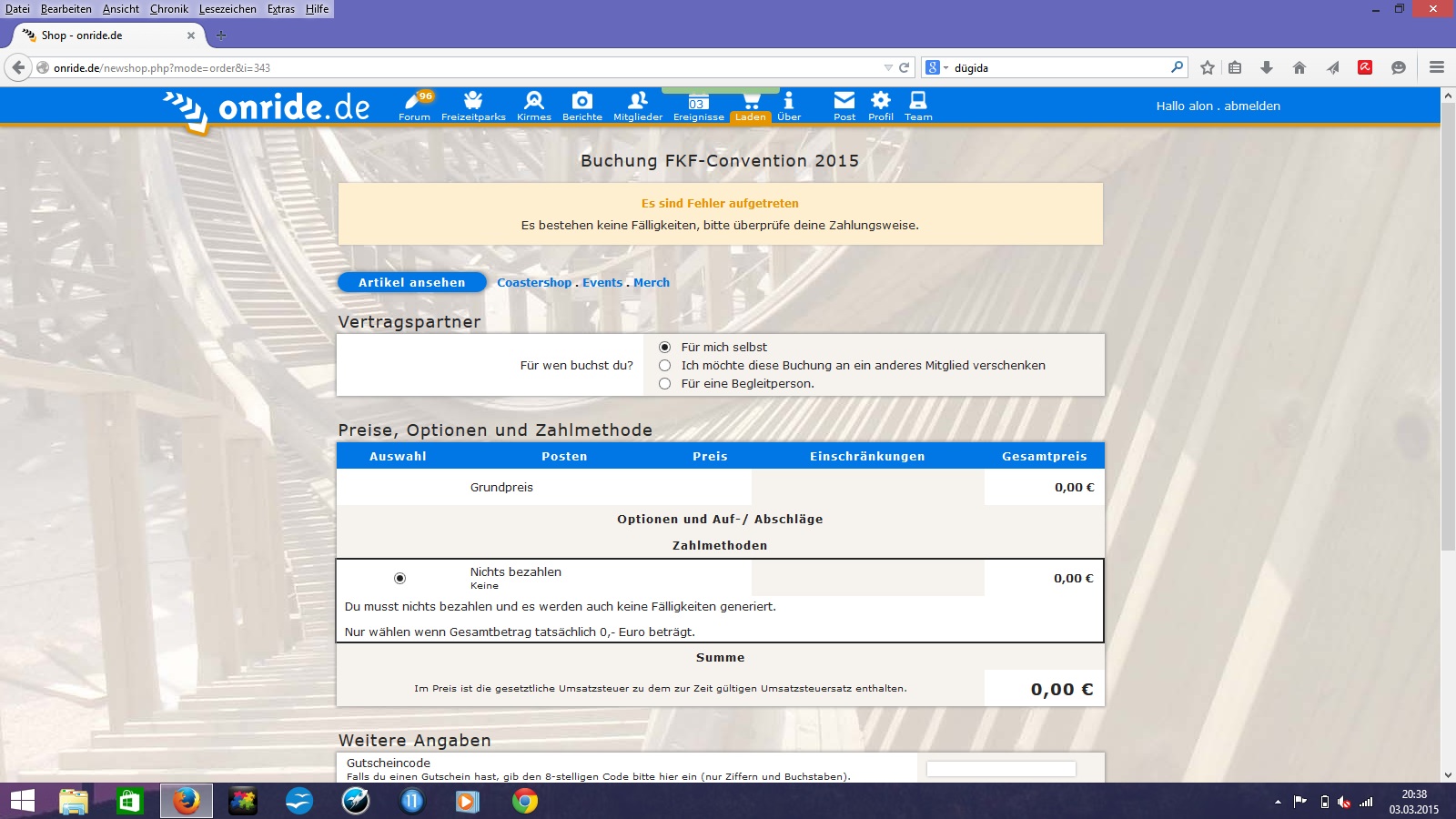1456x819 pixels.
Task: Select 'Für eine Begleitperson' radio option
Action: (665, 383)
